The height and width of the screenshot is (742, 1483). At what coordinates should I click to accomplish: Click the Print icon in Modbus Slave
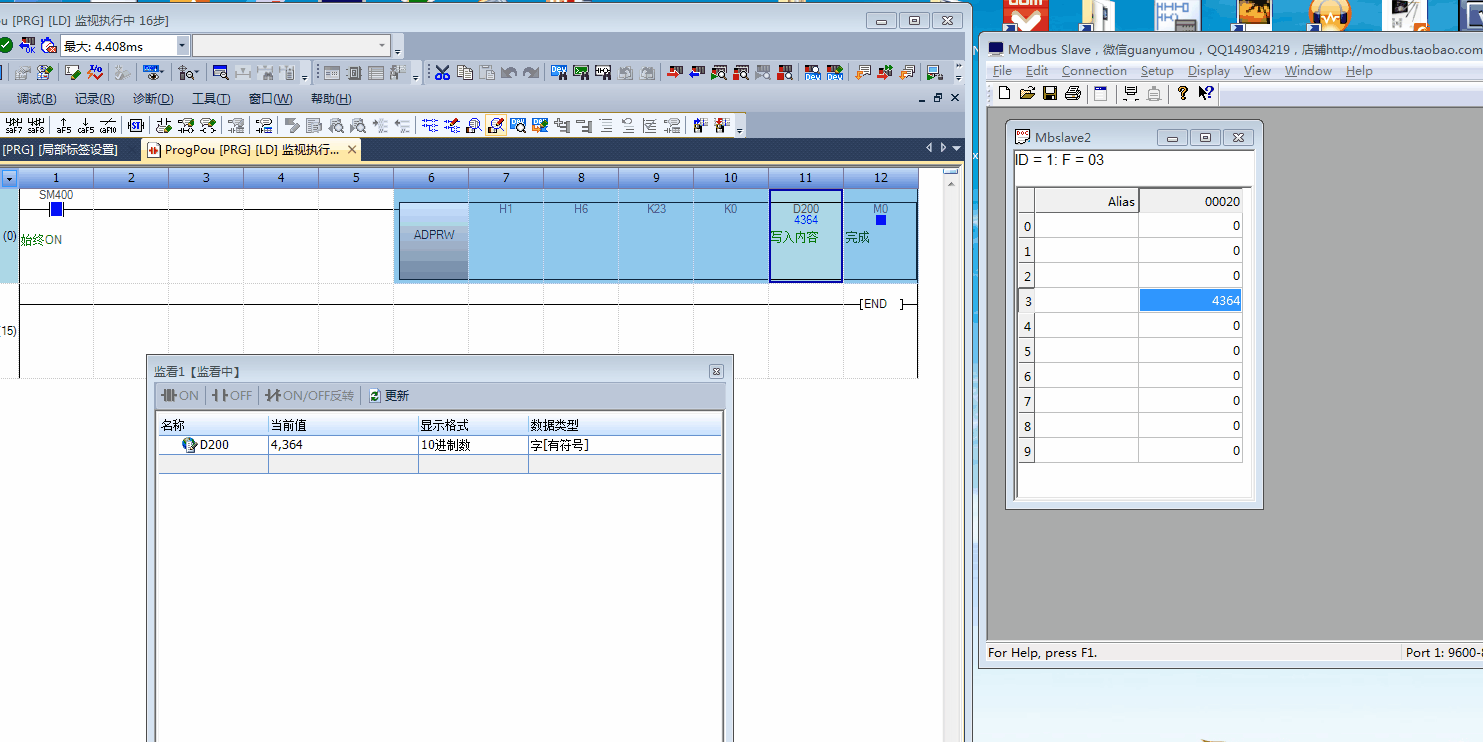click(1073, 93)
